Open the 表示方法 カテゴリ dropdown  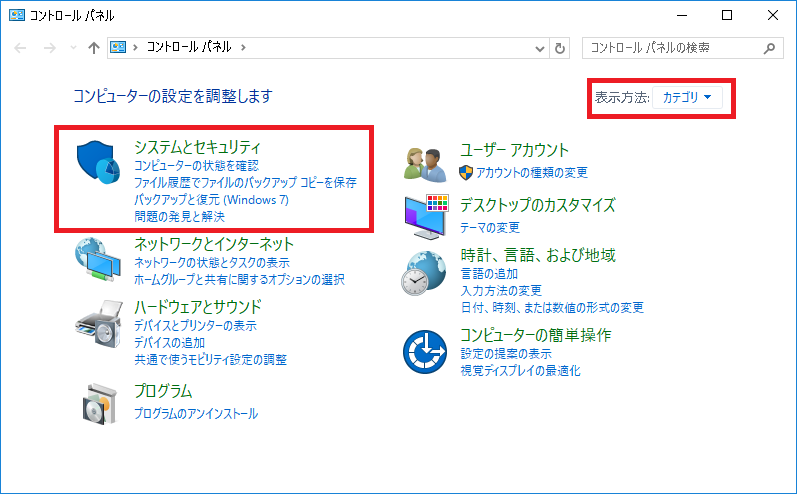point(687,97)
